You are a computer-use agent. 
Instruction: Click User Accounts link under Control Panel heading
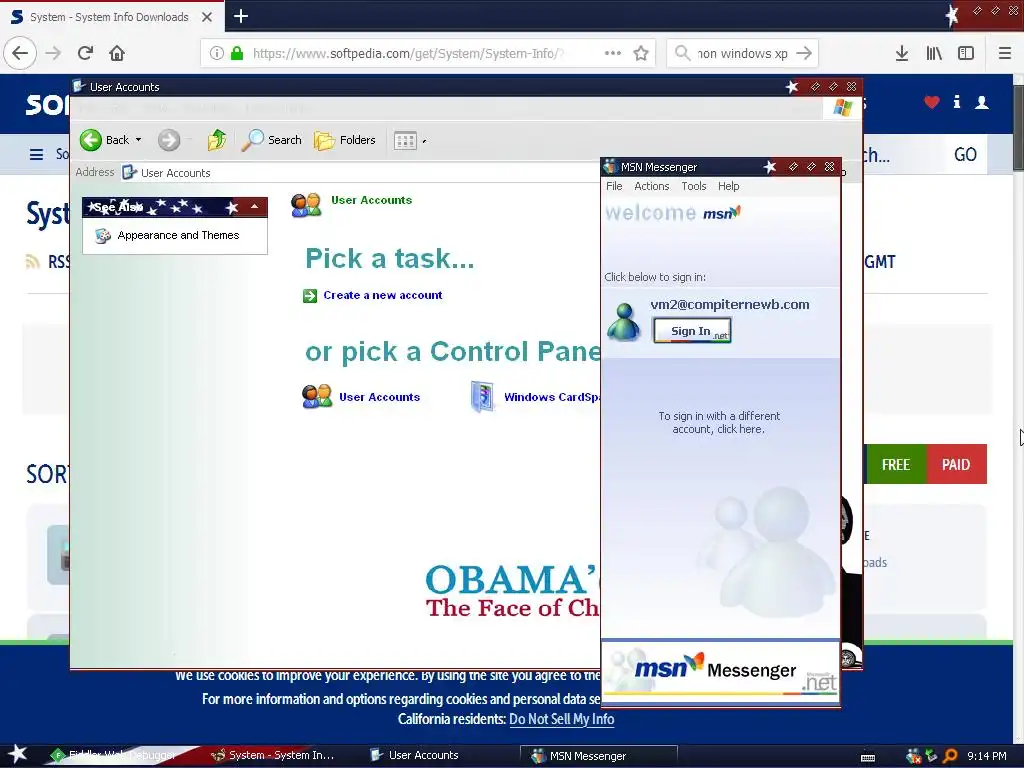pos(379,397)
